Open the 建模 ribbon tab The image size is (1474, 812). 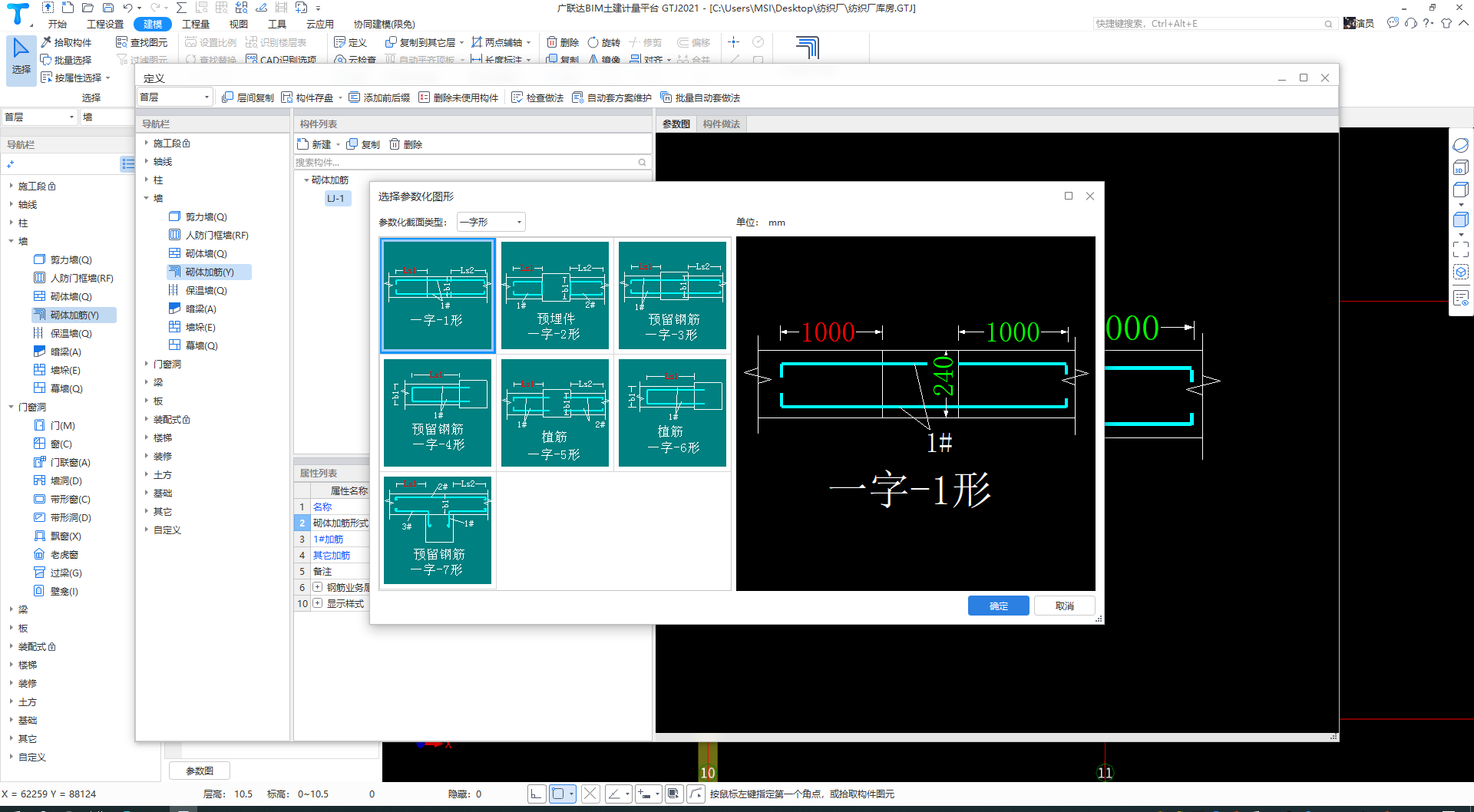pyautogui.click(x=153, y=24)
